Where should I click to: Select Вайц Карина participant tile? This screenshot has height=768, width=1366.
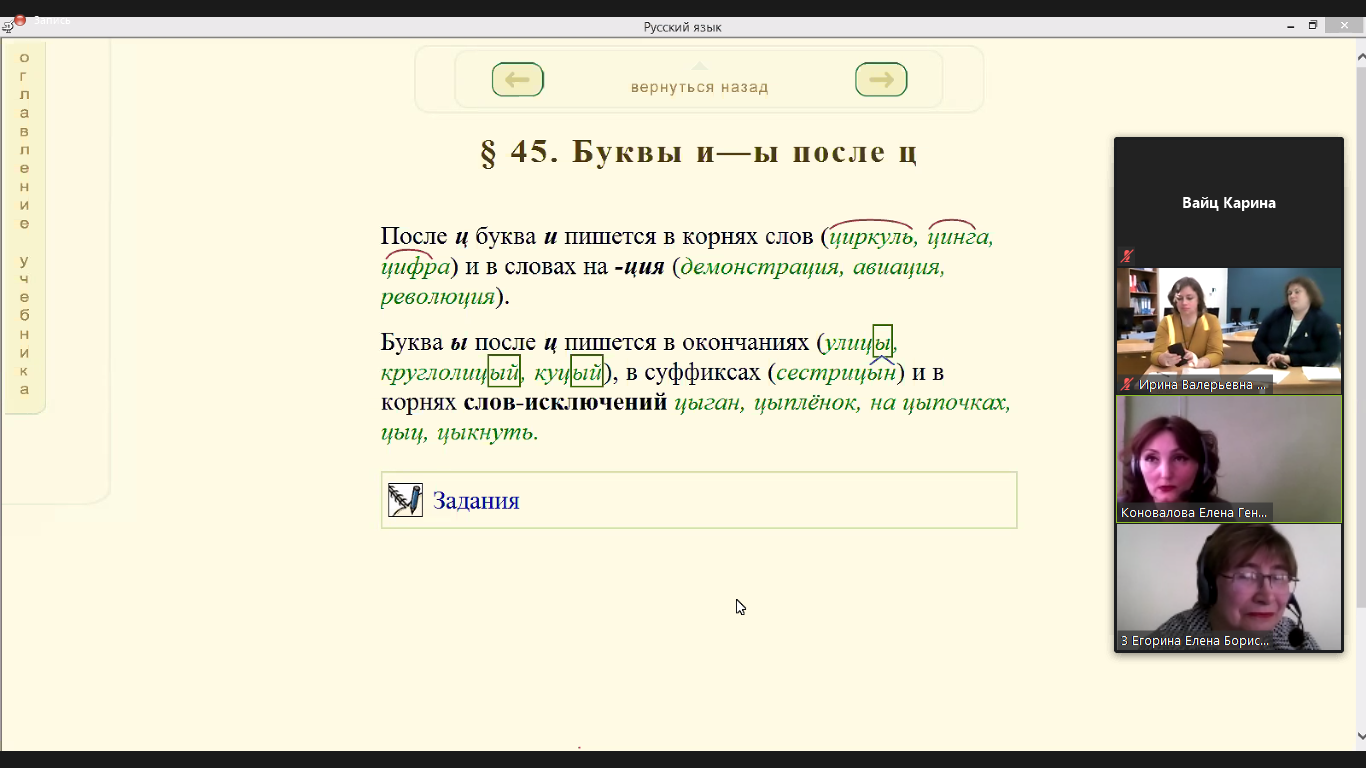click(x=1229, y=202)
